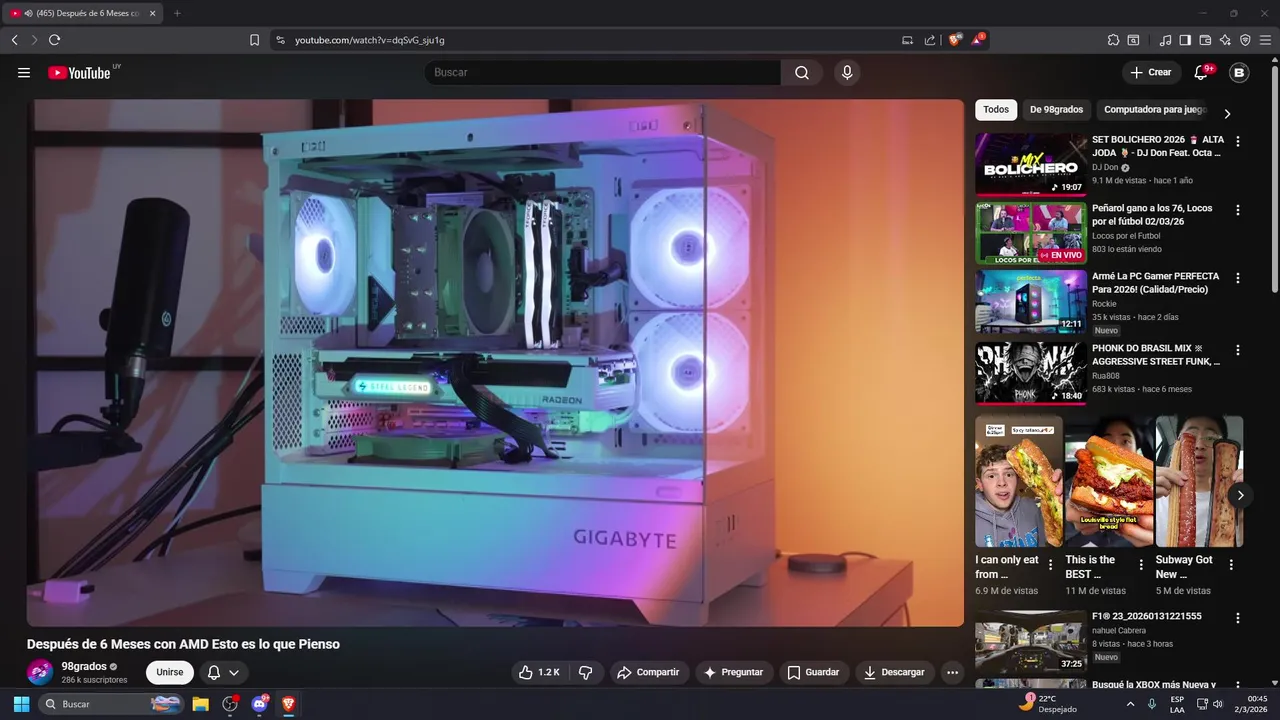Open the 98grados channel name link
Viewport: 1280px width, 720px height.
84,666
